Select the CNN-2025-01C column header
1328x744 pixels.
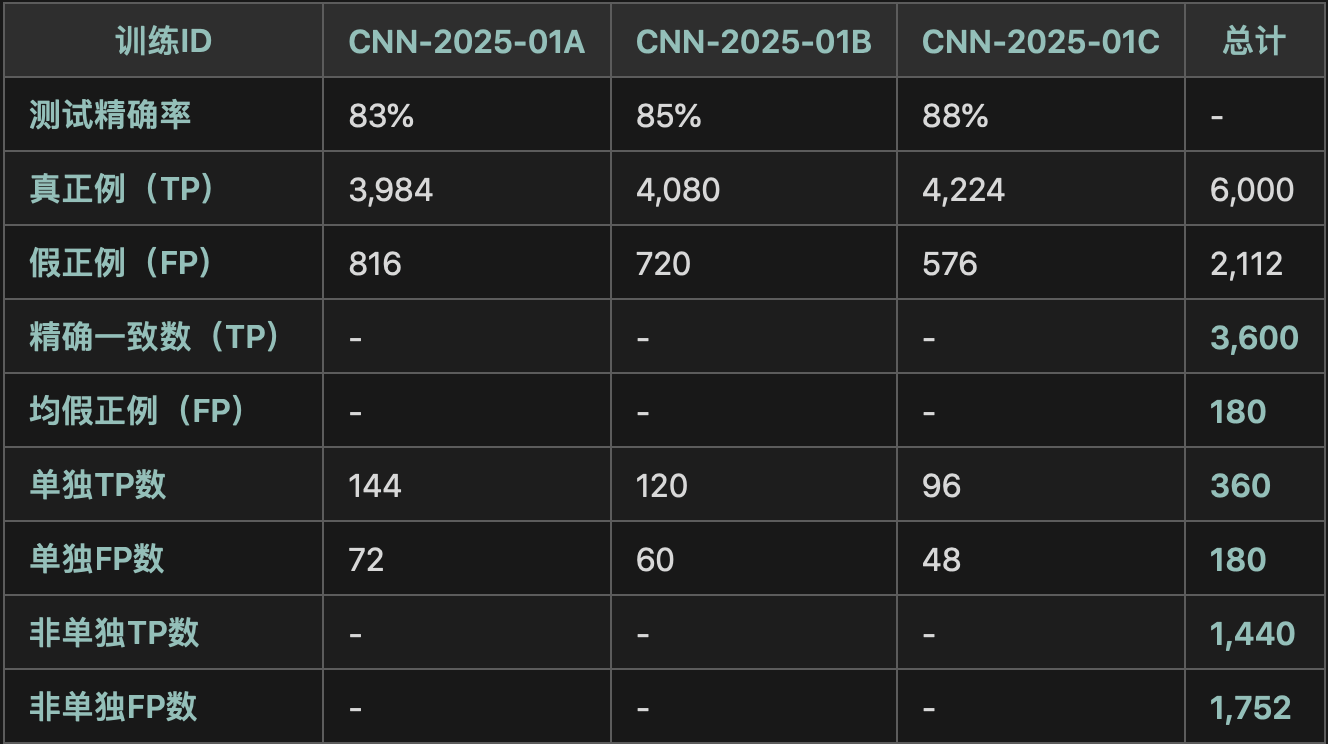click(1041, 42)
